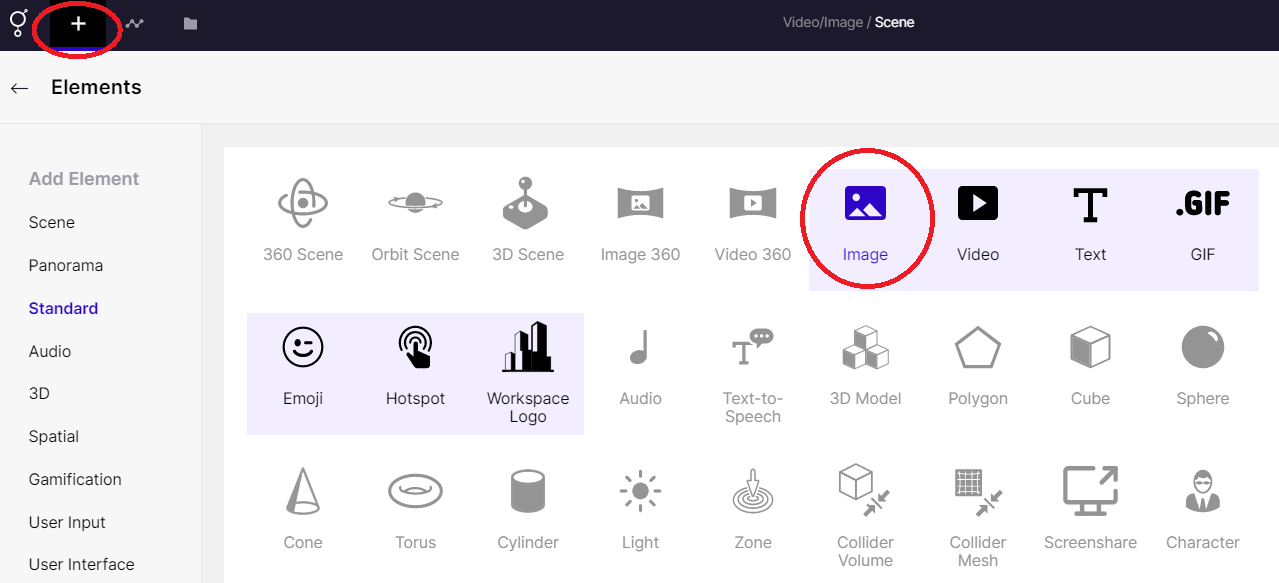1279x583 pixels.
Task: Choose the Text element
Action: coord(1090,204)
